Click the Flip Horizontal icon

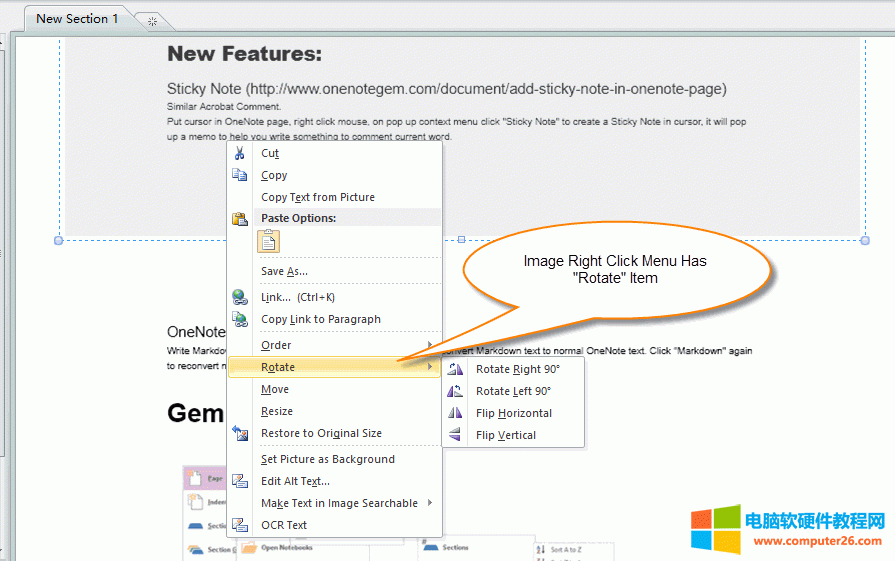click(x=456, y=413)
